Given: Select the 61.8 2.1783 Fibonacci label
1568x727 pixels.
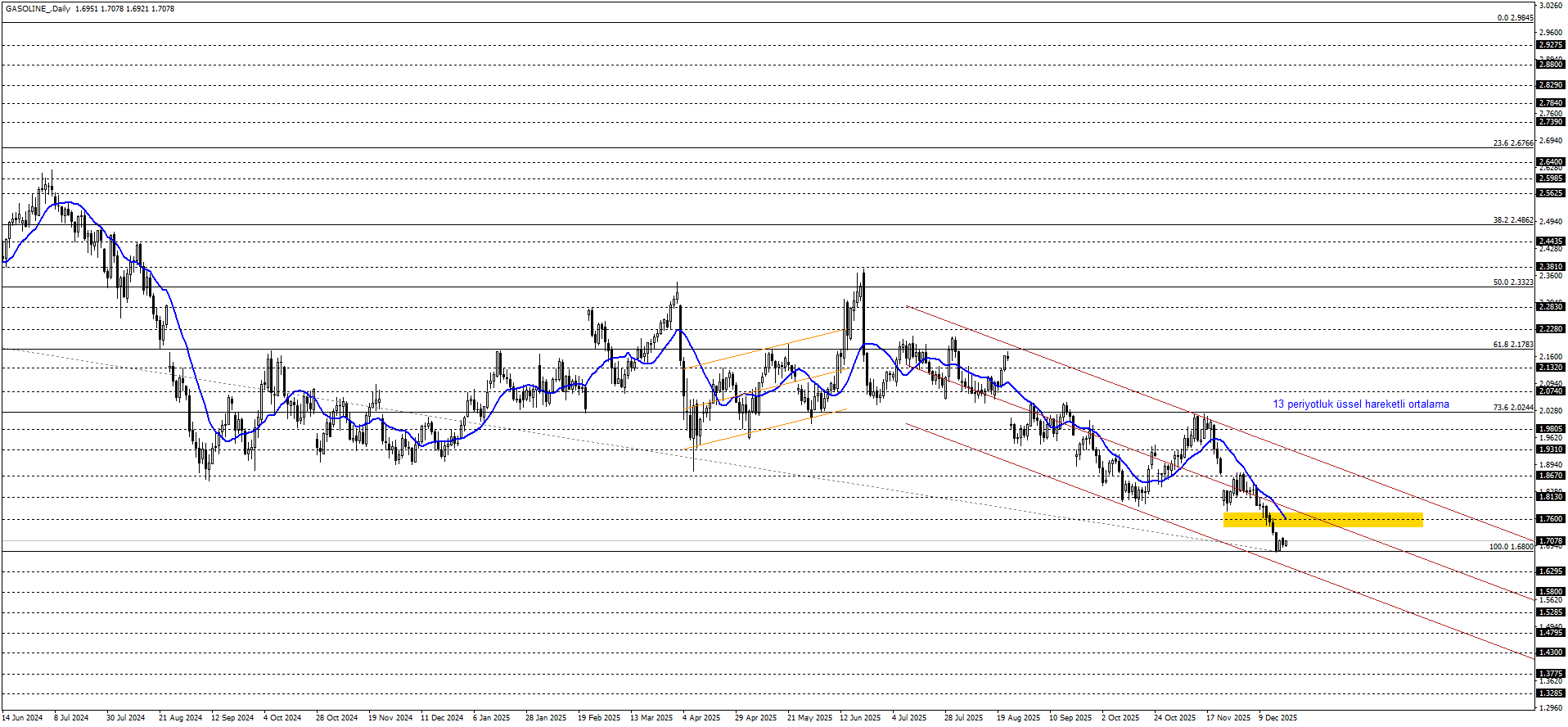Looking at the screenshot, I should click(1512, 345).
